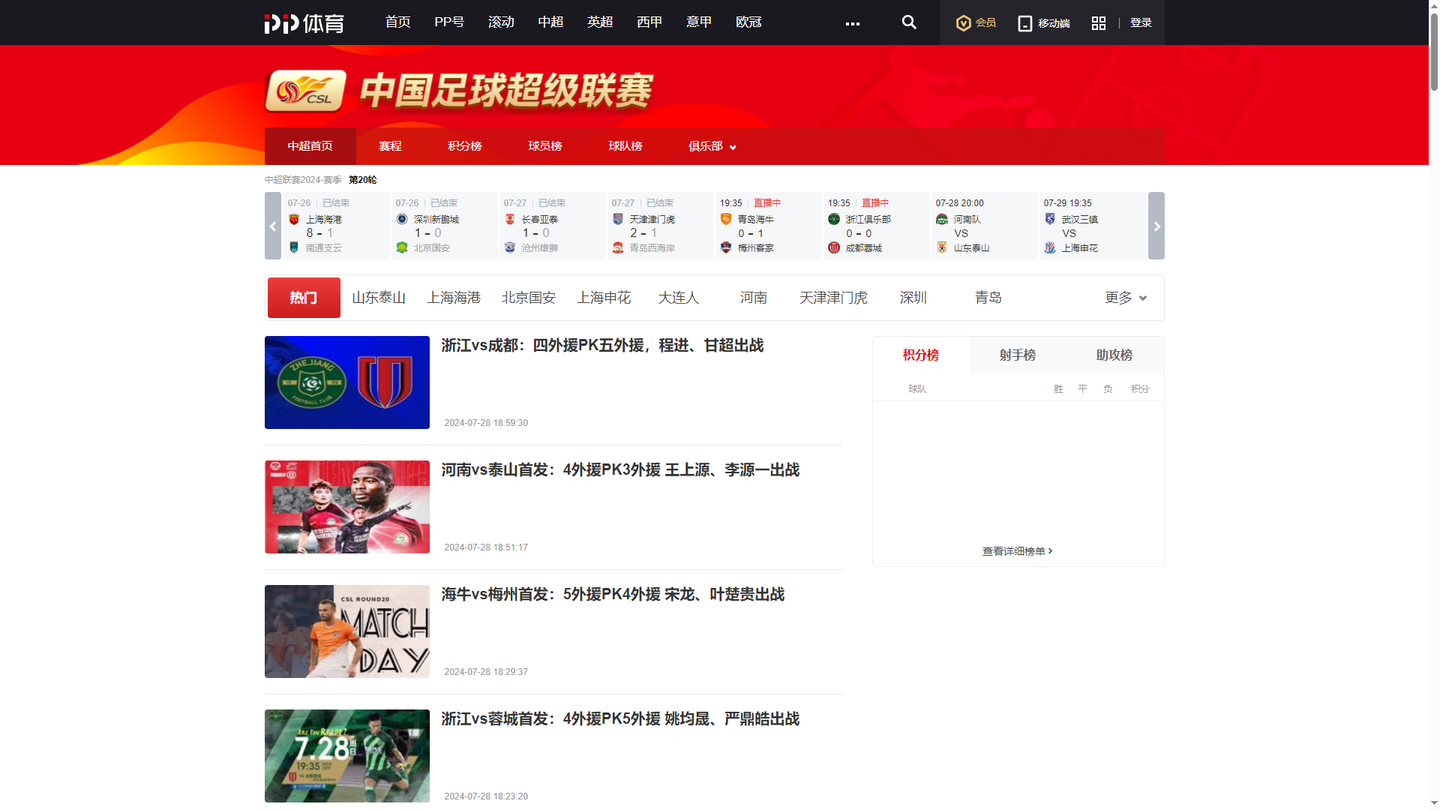Filter news by 北京国安
Screen dimensions: 1440x810
529,298
